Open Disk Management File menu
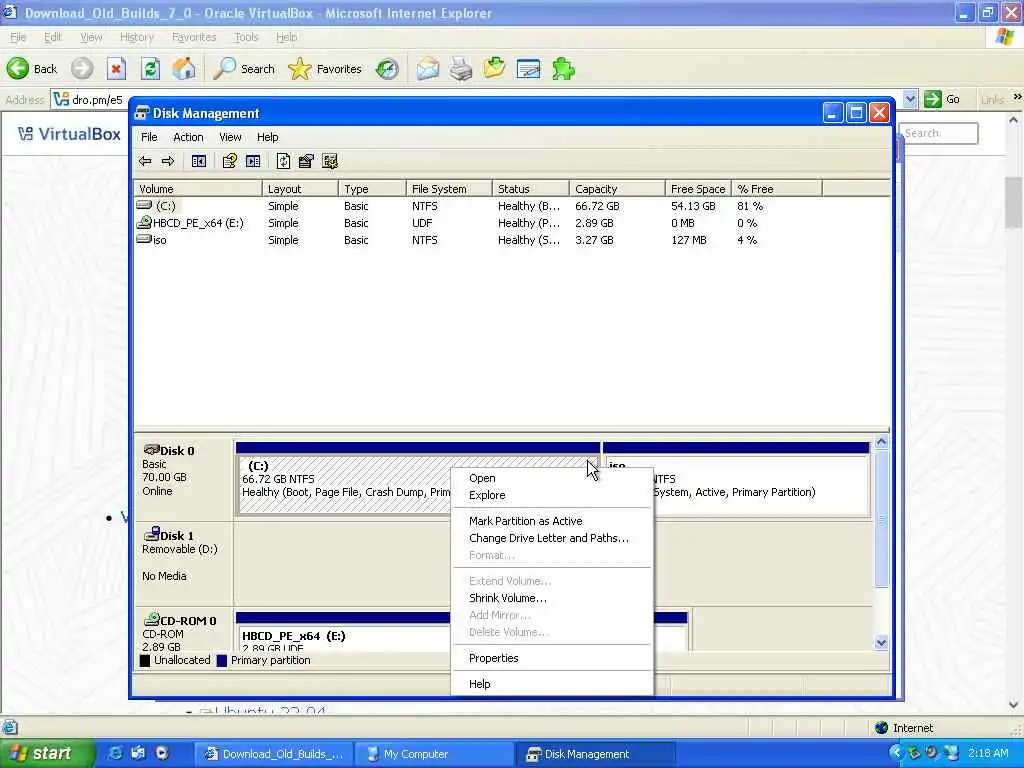The image size is (1024, 768). point(149,137)
